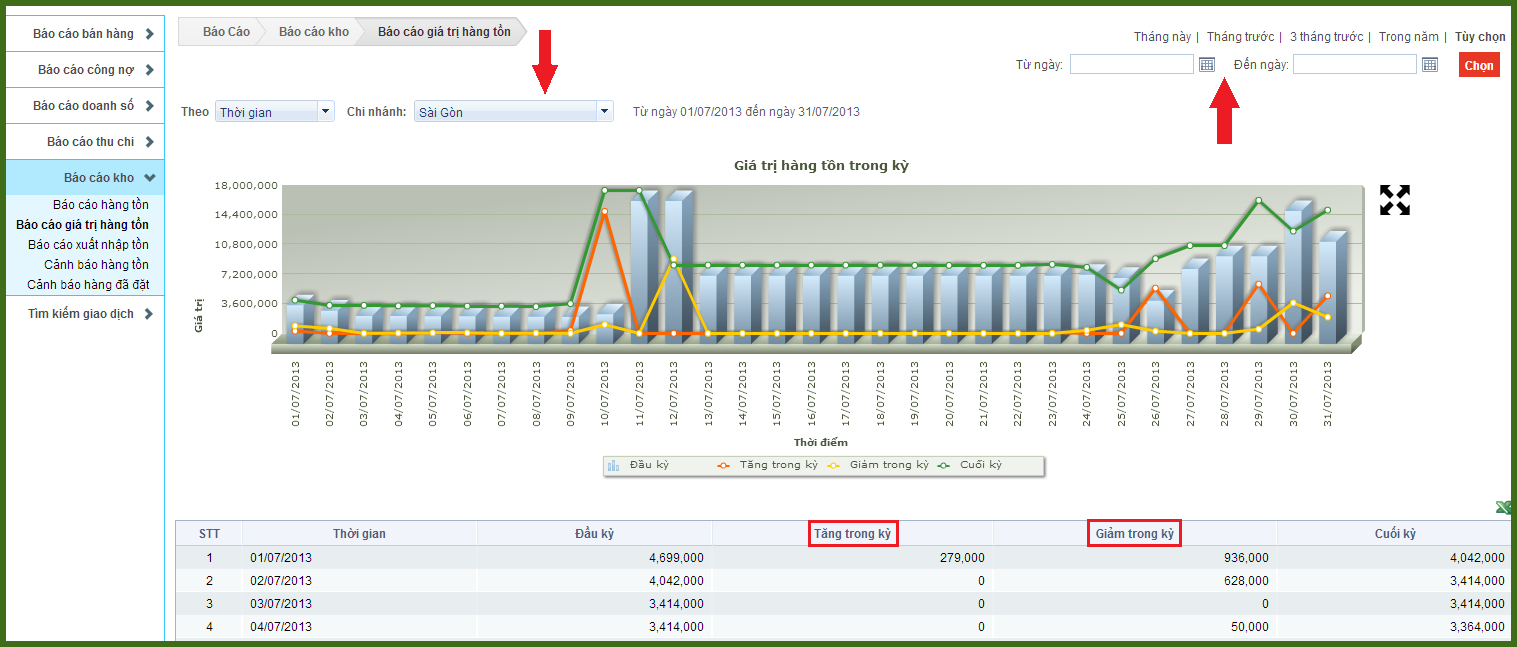Select Báo cáo giá trị hàng tồn breadcrumb
1517x647 pixels.
click(x=444, y=32)
